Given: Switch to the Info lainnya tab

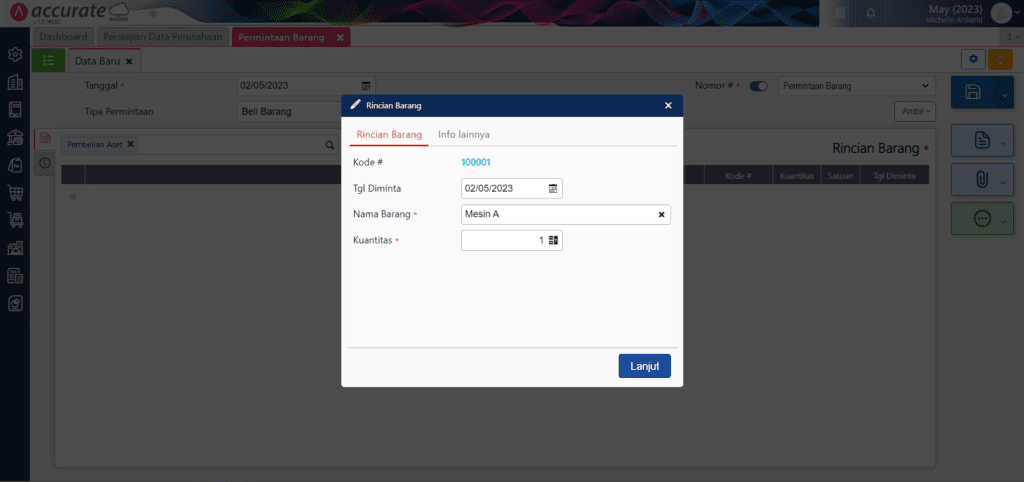Looking at the screenshot, I should click(x=464, y=135).
